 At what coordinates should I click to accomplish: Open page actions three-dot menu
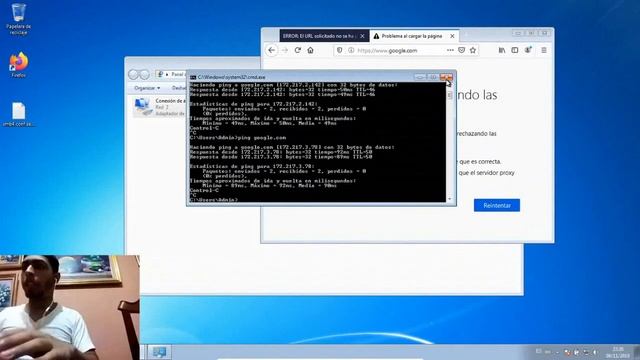[450, 50]
